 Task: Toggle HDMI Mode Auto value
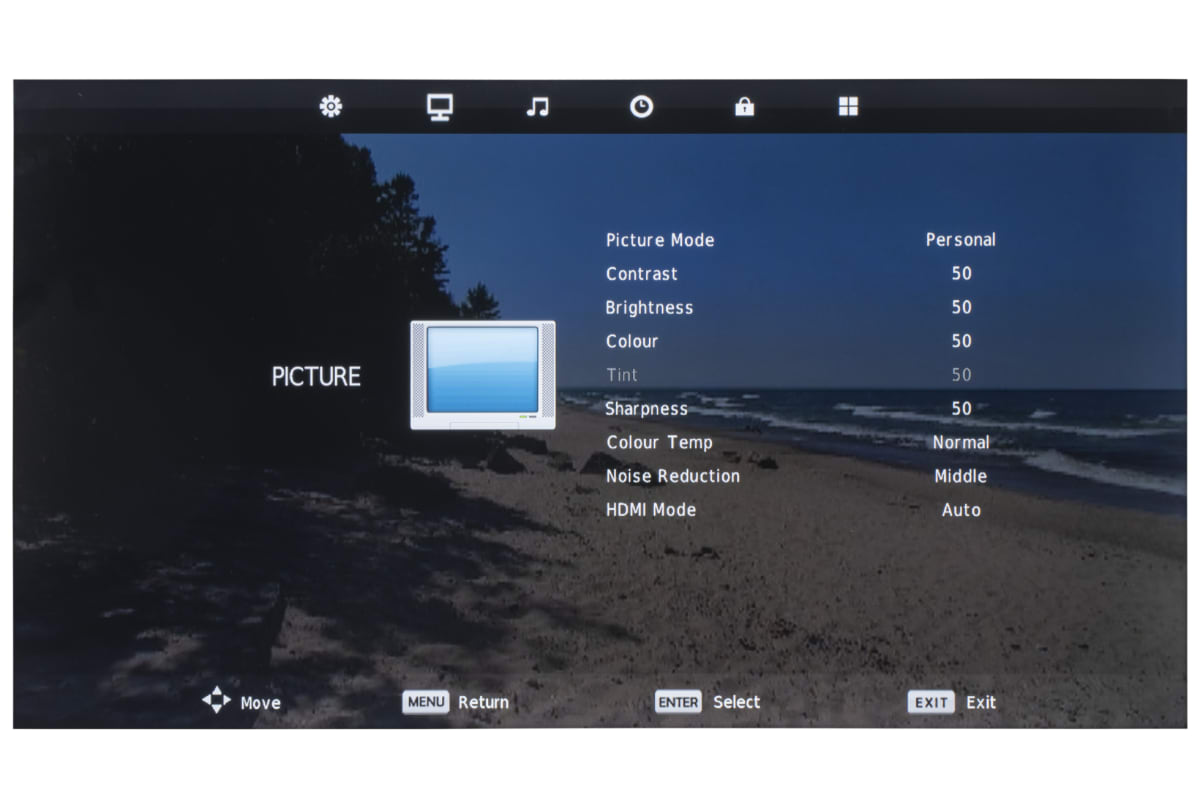pyautogui.click(x=960, y=510)
